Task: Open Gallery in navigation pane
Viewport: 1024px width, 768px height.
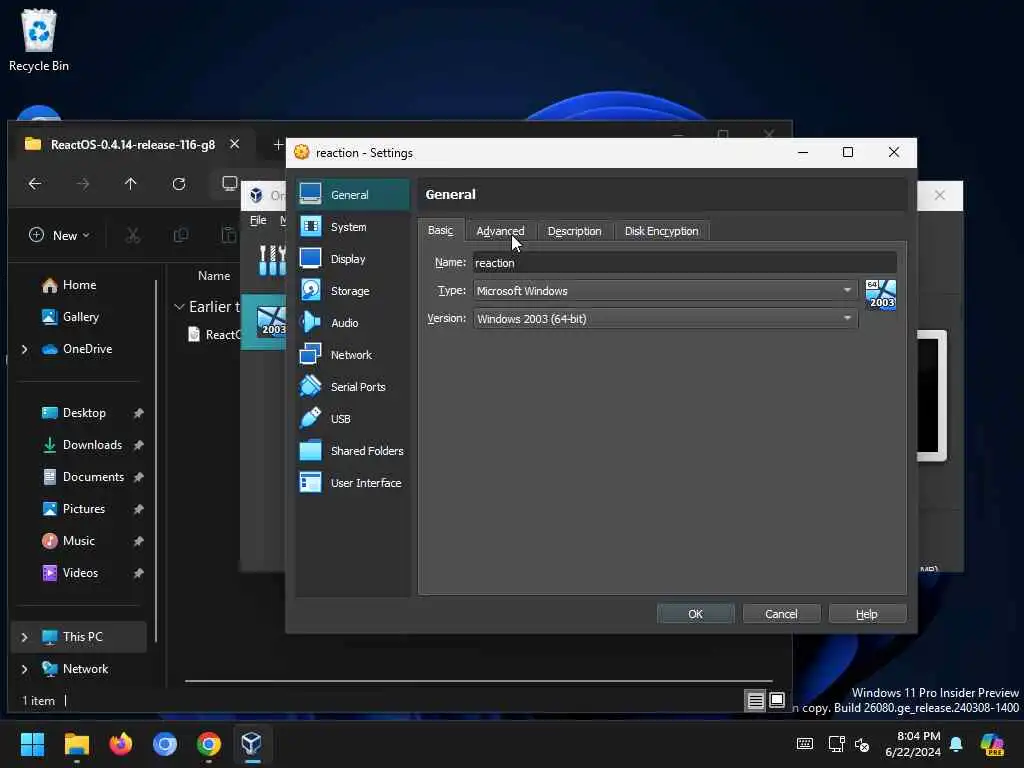Action: pyautogui.click(x=80, y=317)
